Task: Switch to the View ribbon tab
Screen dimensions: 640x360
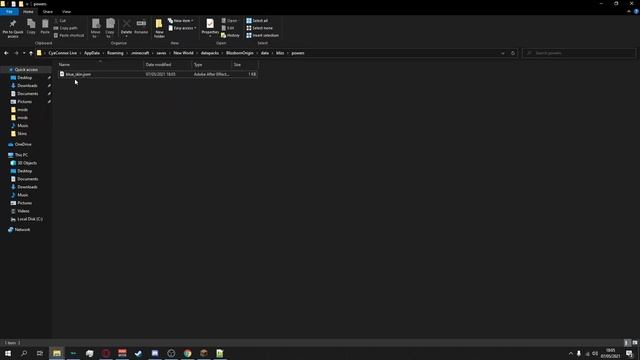Action: coord(66,12)
